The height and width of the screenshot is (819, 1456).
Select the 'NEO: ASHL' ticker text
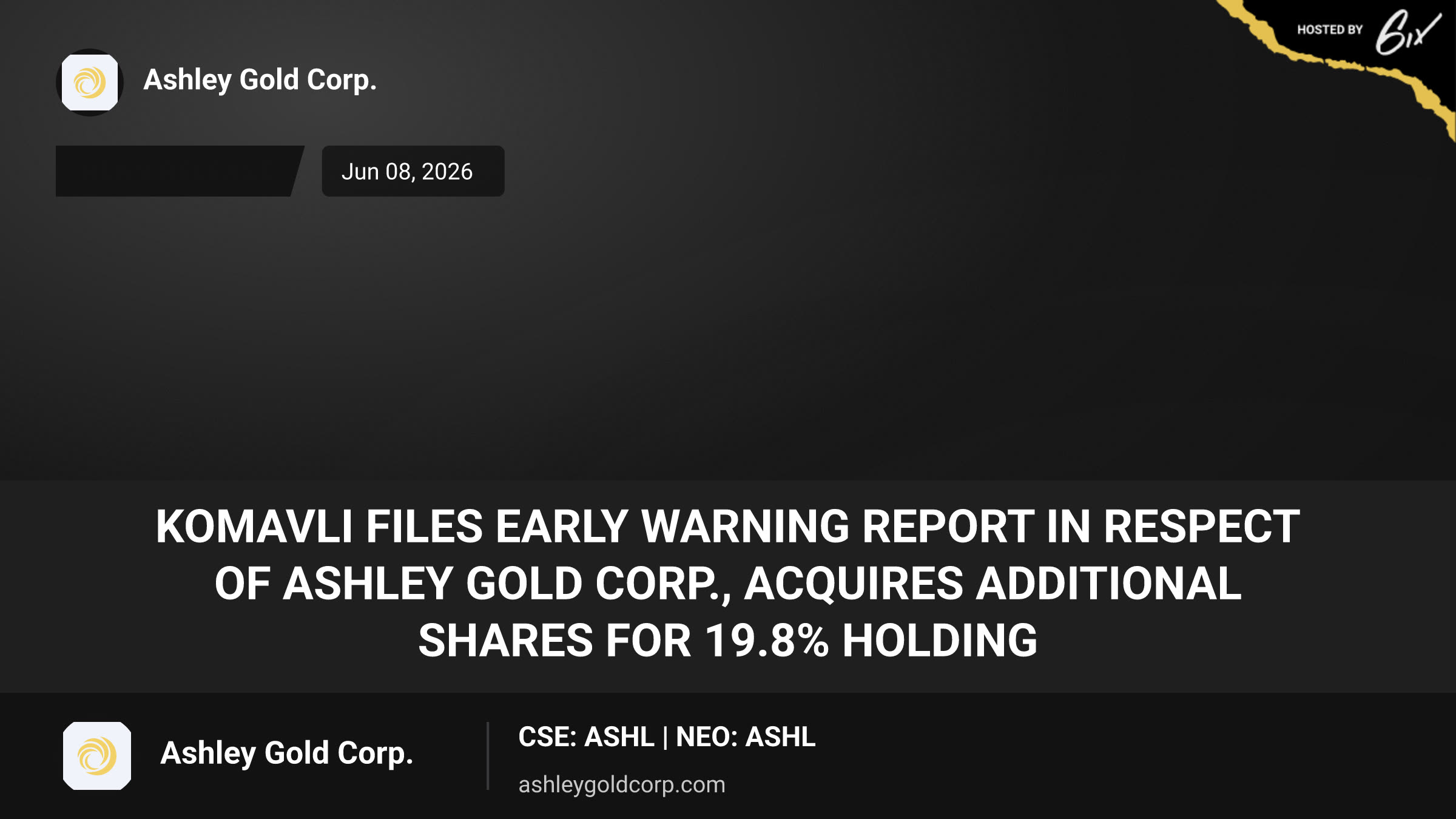point(746,737)
